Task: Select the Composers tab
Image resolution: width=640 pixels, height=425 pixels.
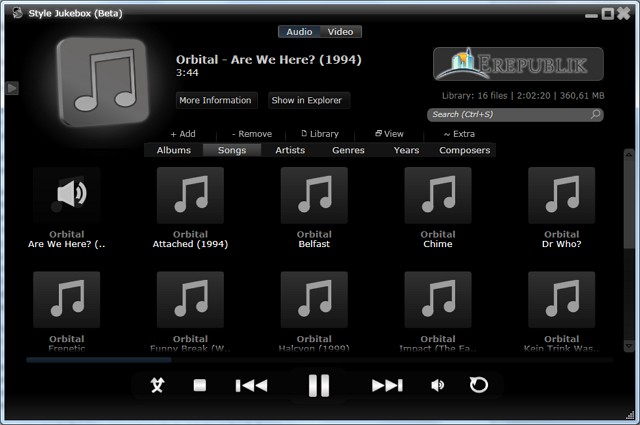Action: coord(465,150)
